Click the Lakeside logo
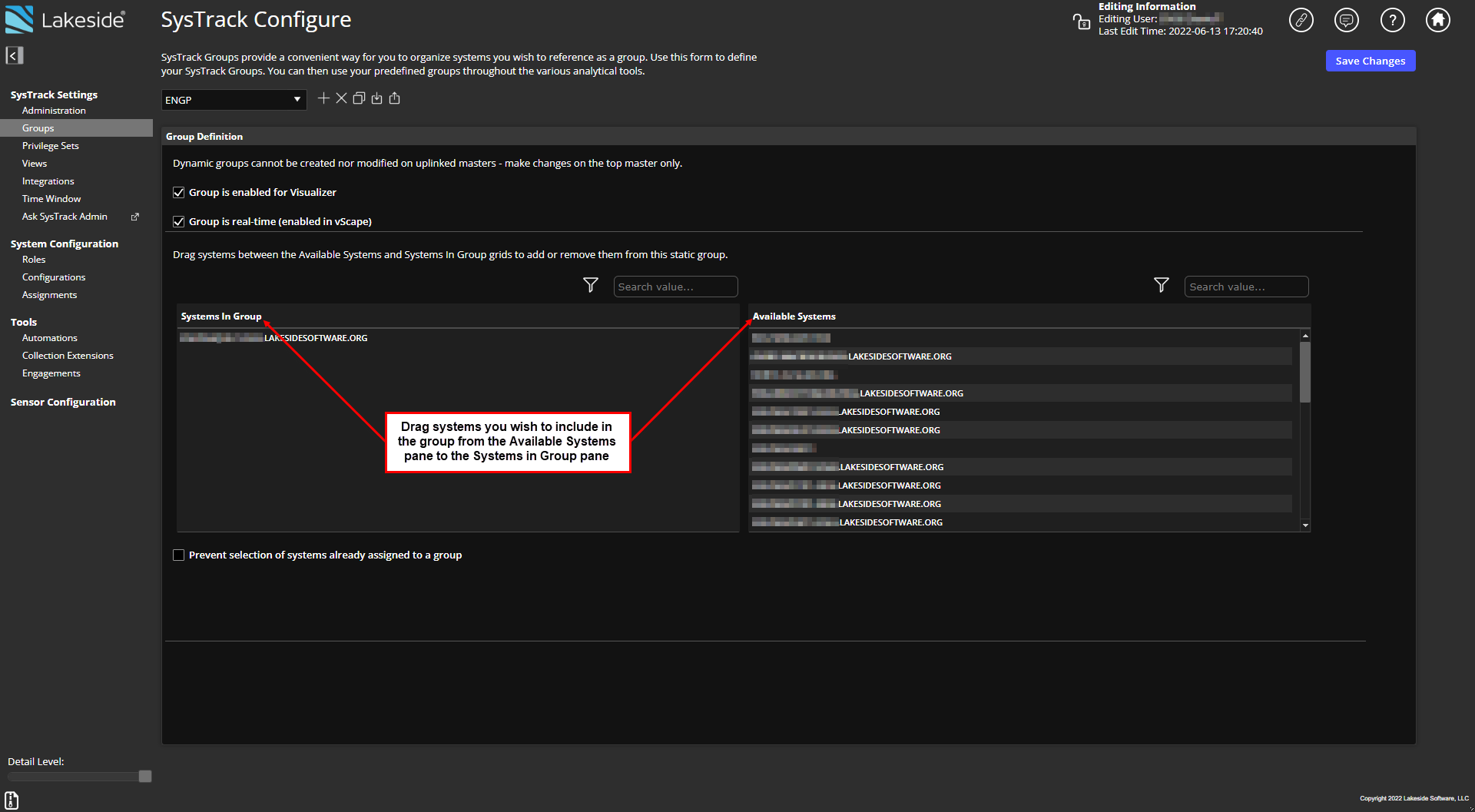 65,20
